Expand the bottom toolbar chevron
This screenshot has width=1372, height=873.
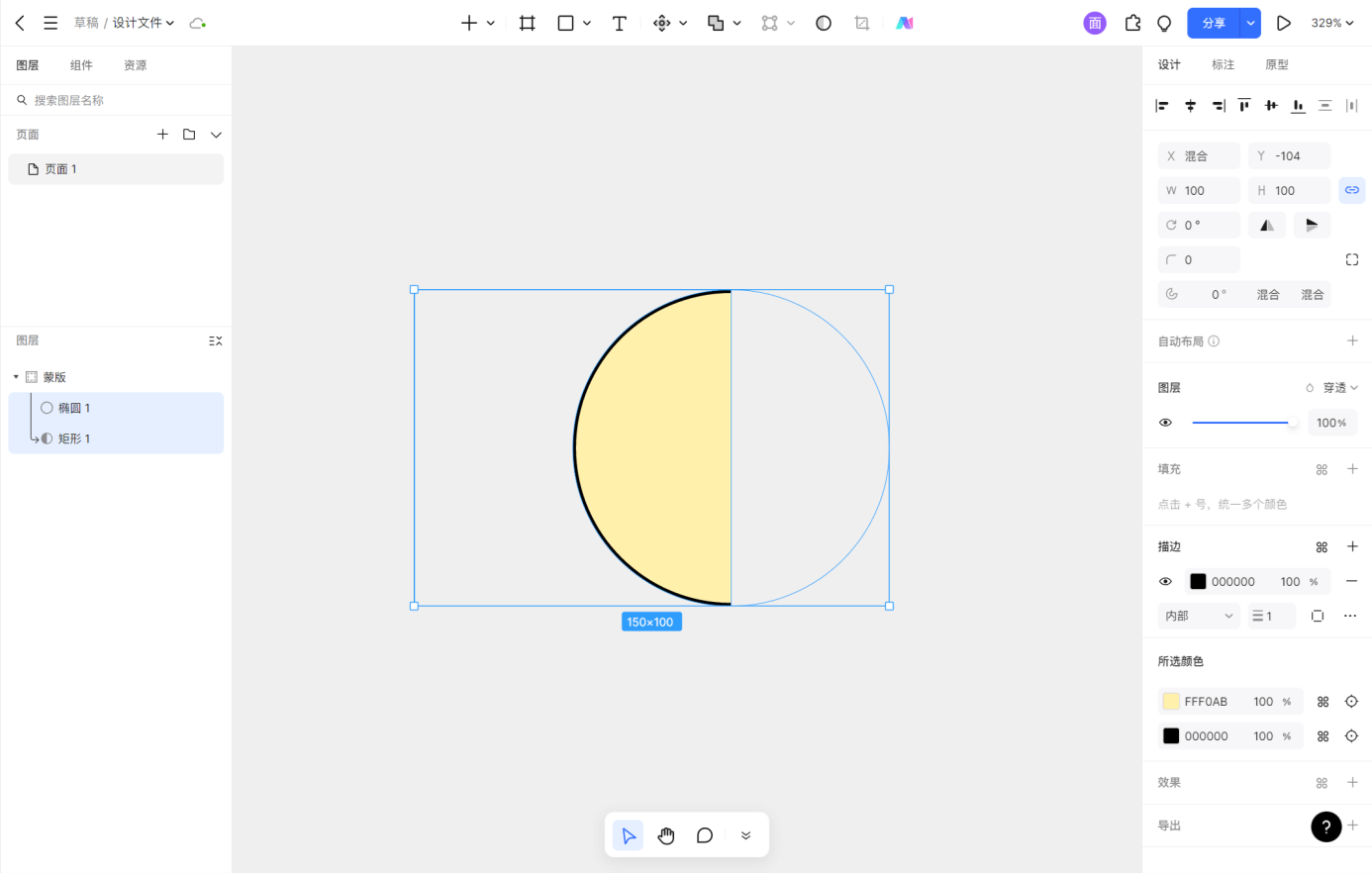click(745, 835)
